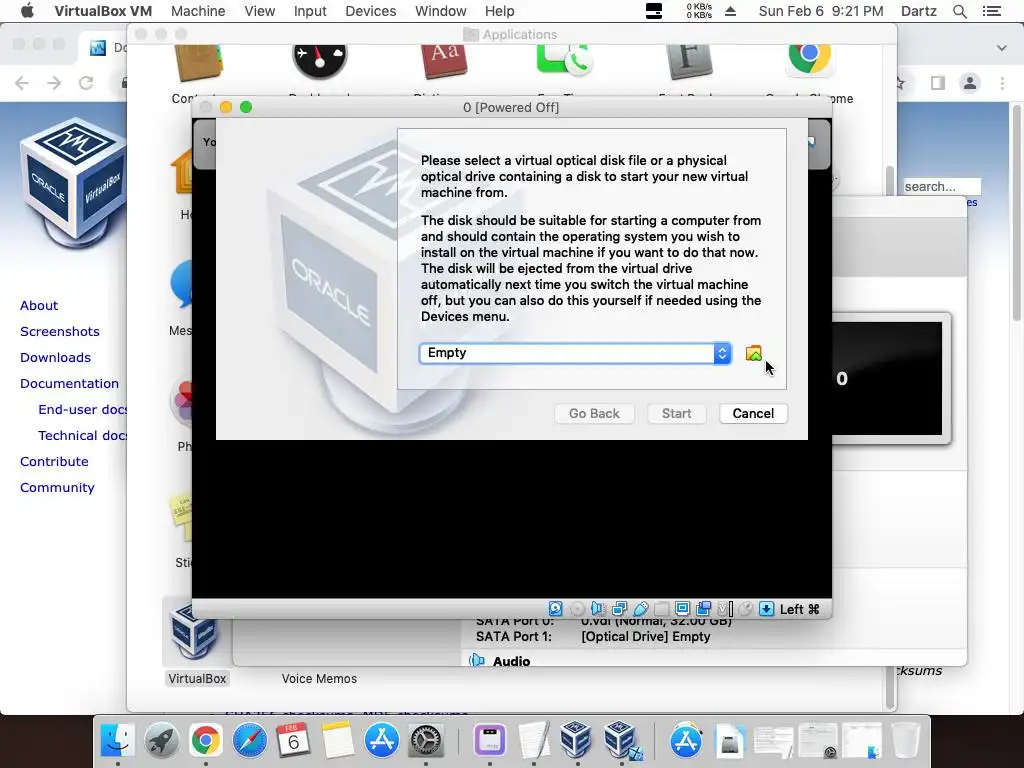The width and height of the screenshot is (1024, 768).
Task: Click the hard disk activity status icon
Action: click(x=555, y=609)
